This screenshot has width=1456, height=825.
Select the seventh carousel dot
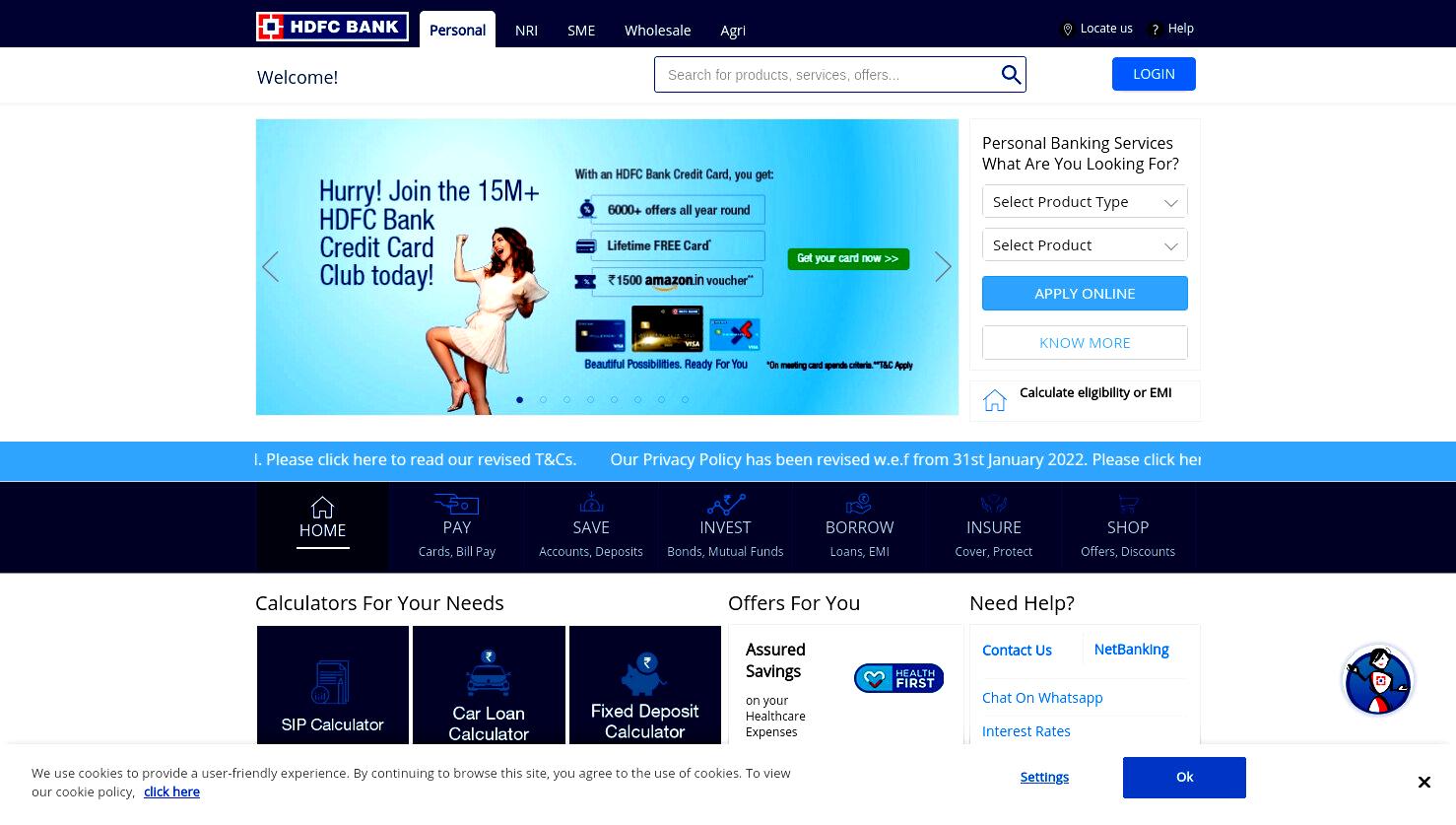point(661,399)
